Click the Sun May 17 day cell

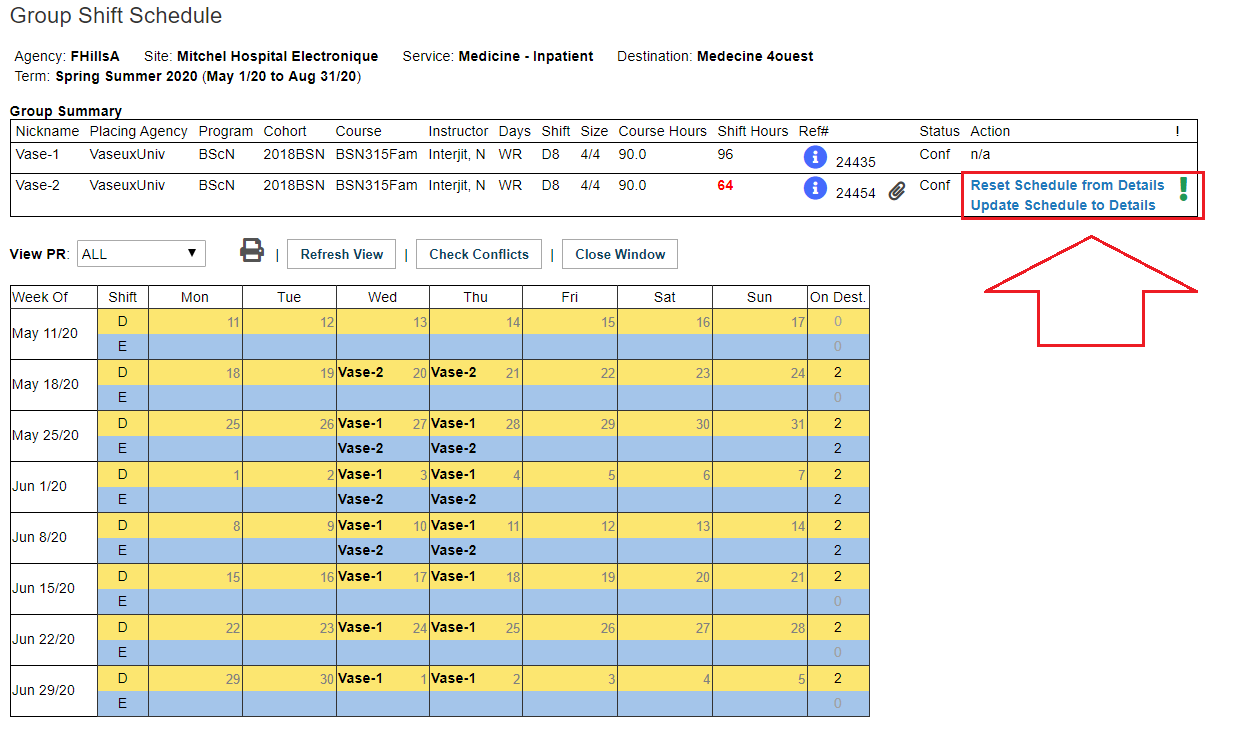[x=760, y=322]
